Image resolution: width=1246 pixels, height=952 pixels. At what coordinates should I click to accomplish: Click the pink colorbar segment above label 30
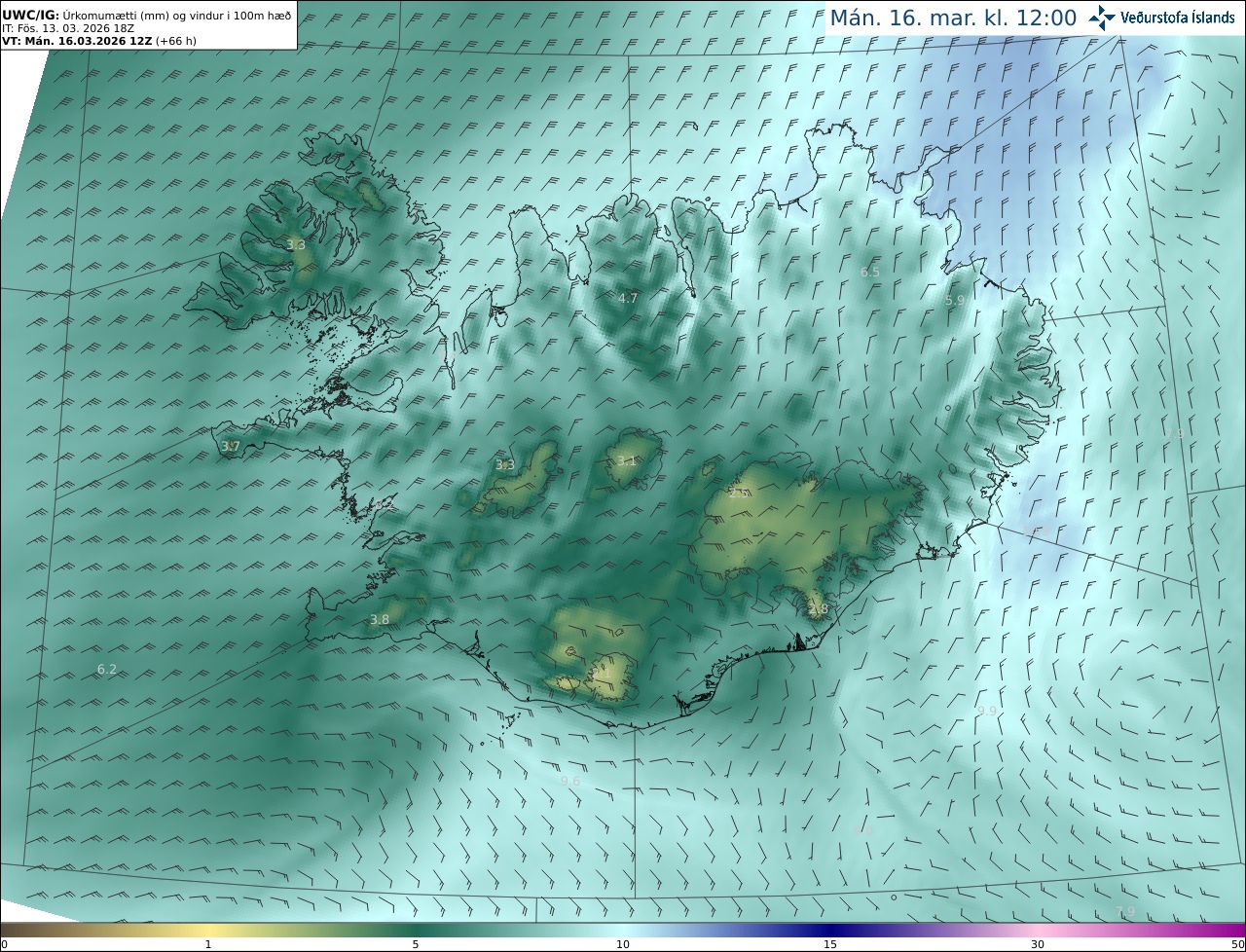coord(1038,930)
